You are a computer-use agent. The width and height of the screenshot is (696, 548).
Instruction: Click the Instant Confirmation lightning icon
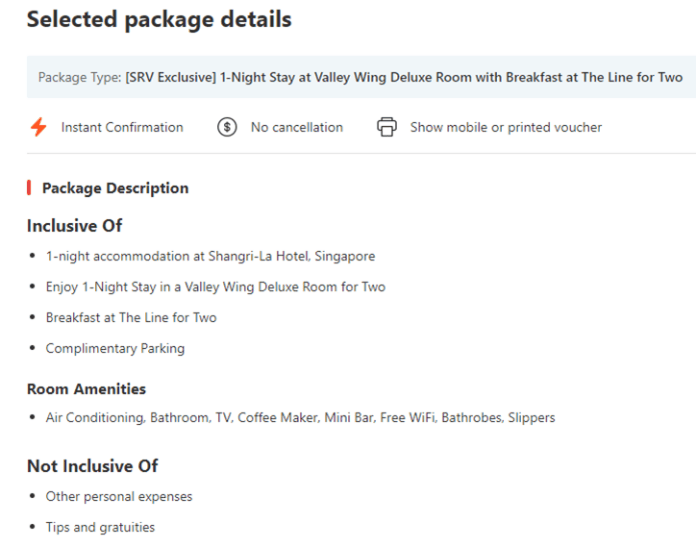coord(38,127)
